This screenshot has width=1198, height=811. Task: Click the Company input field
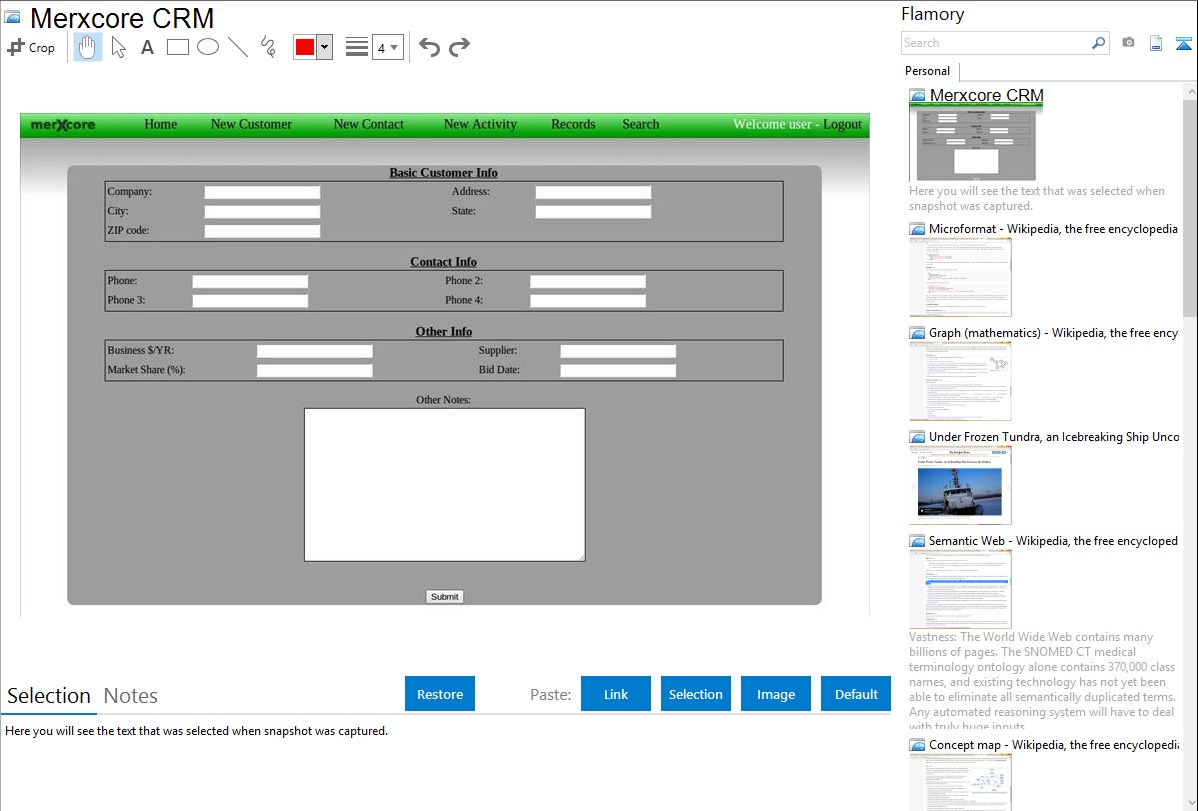point(262,193)
